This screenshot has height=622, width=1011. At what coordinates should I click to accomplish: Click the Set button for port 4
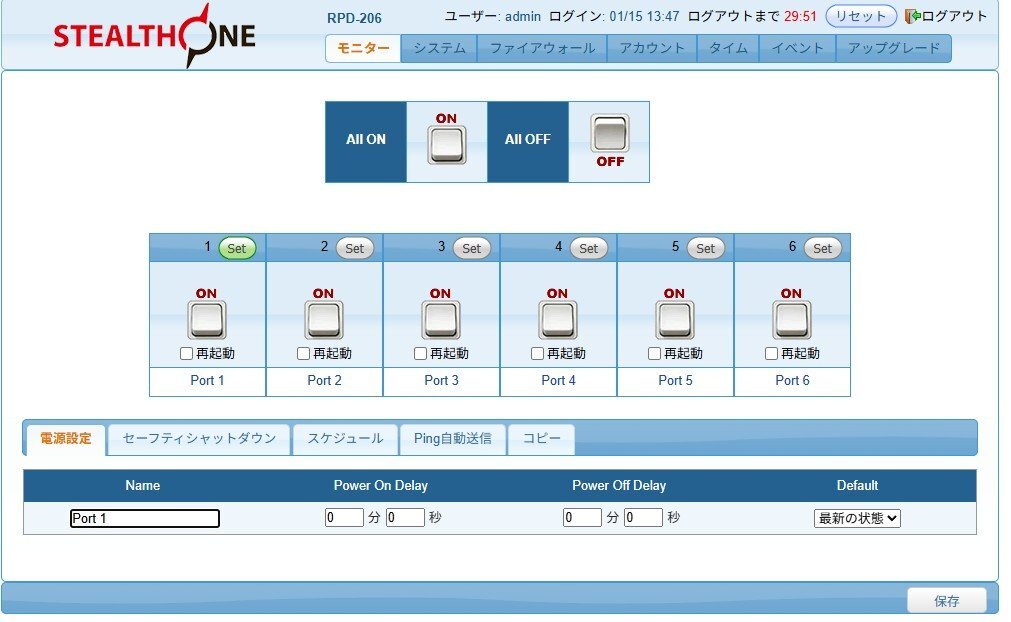click(x=589, y=248)
